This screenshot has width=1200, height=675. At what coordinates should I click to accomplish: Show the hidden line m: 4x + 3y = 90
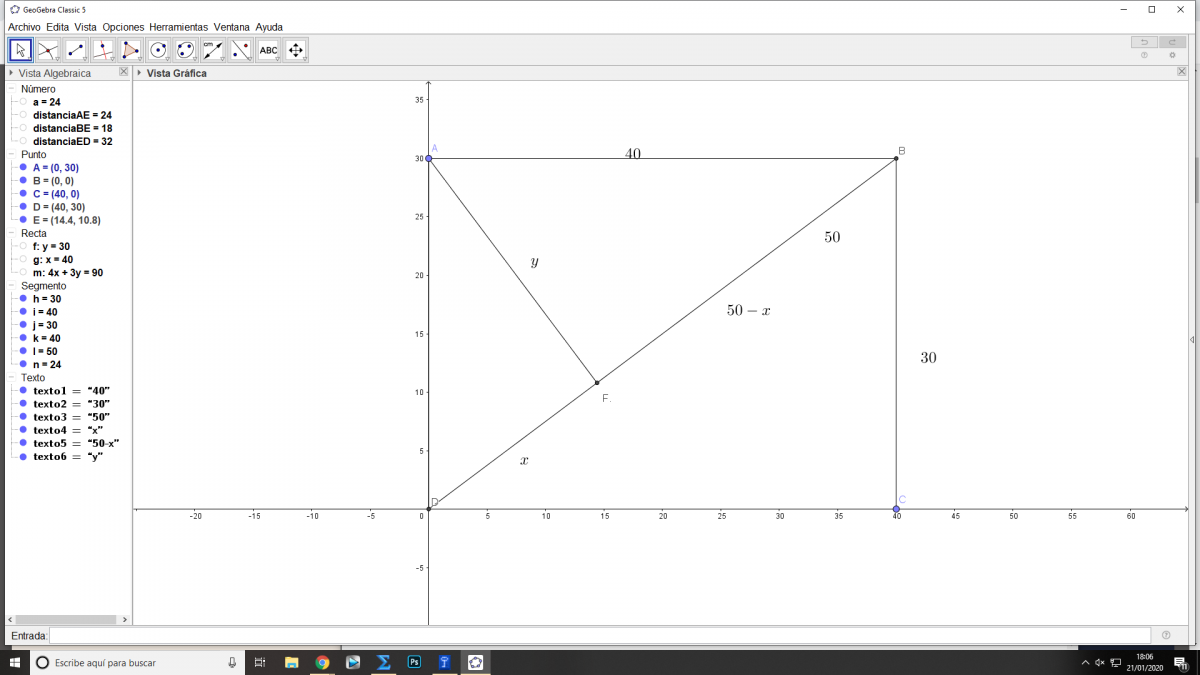pyautogui.click(x=23, y=273)
